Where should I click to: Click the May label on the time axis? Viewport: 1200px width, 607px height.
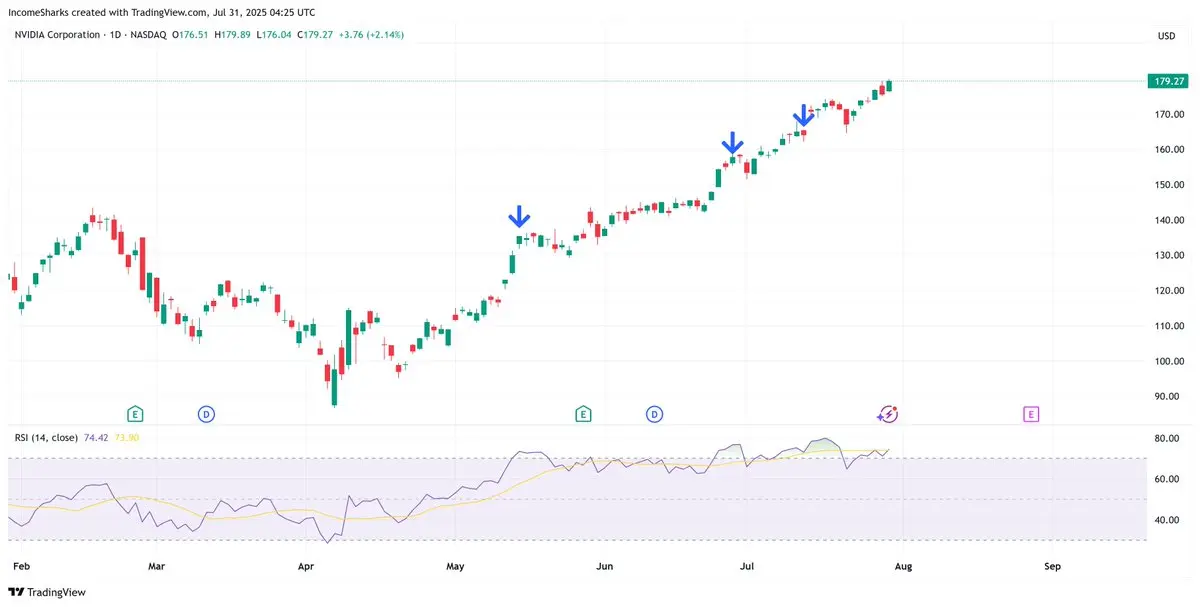tap(456, 566)
